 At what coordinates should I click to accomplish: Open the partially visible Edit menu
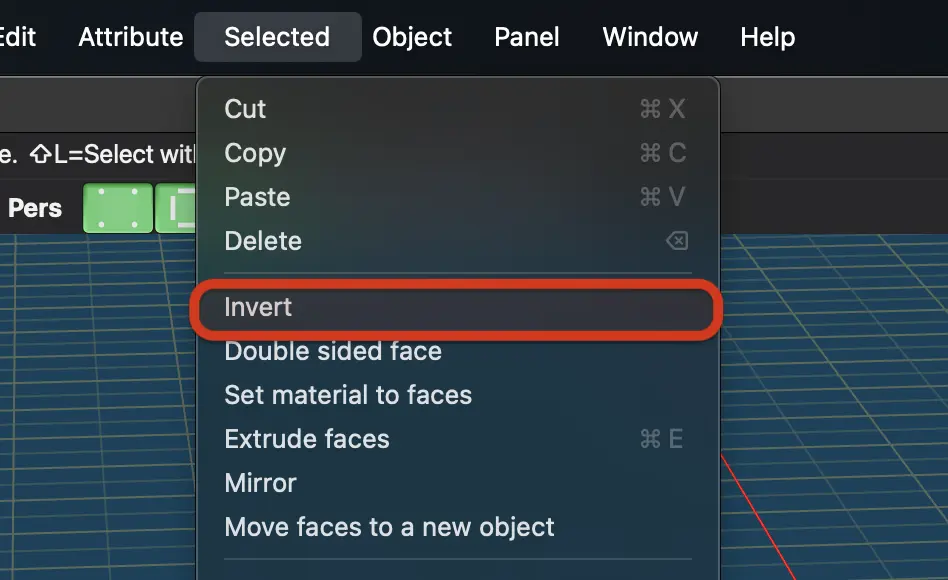(18, 37)
